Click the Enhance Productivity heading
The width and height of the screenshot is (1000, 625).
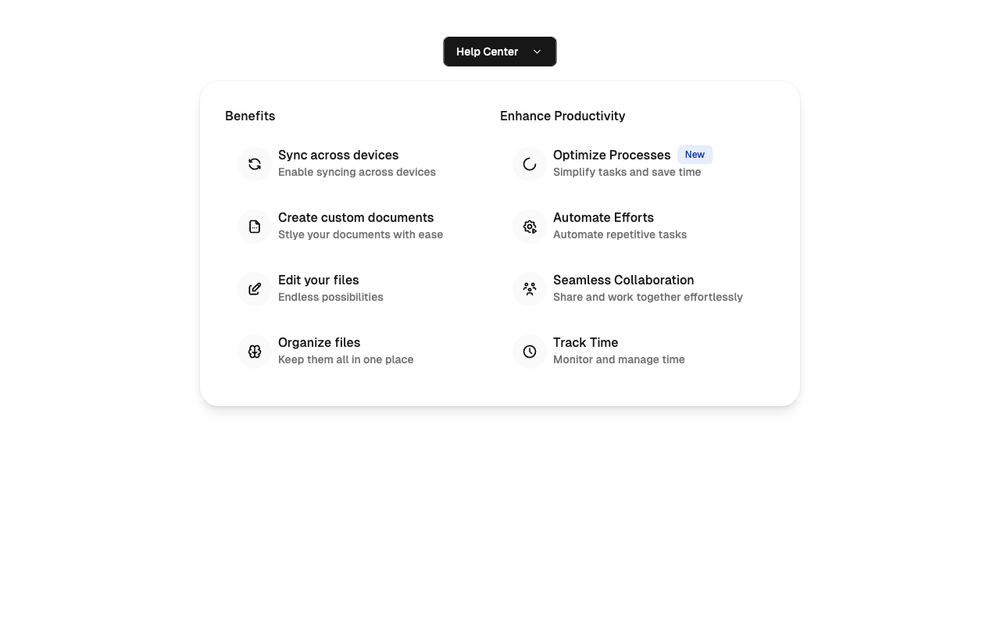[562, 116]
